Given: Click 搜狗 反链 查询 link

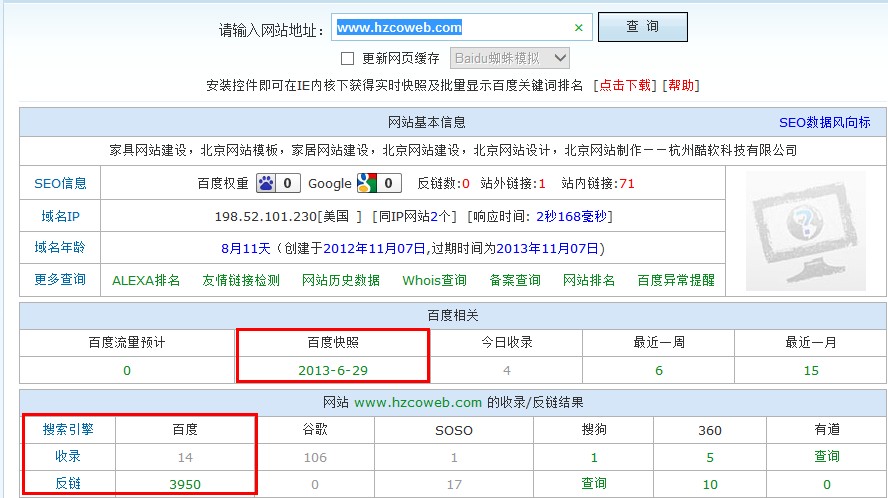Looking at the screenshot, I should coord(594,483).
